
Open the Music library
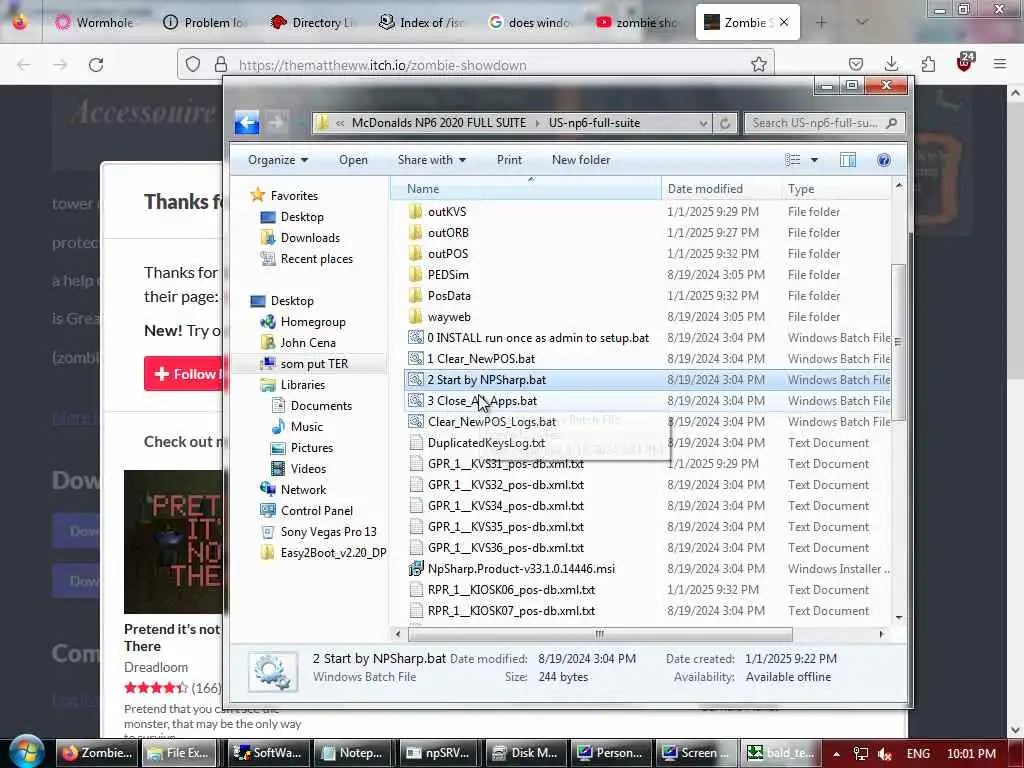306,426
